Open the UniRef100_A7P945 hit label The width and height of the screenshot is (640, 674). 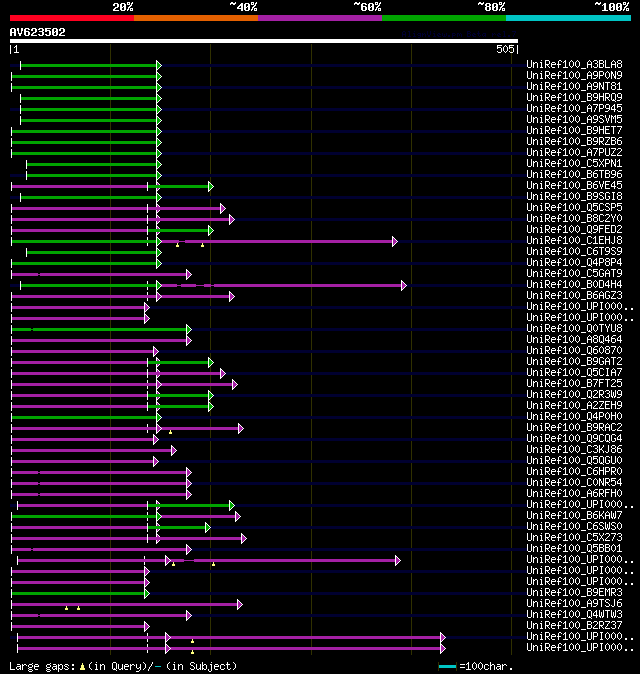(x=574, y=108)
